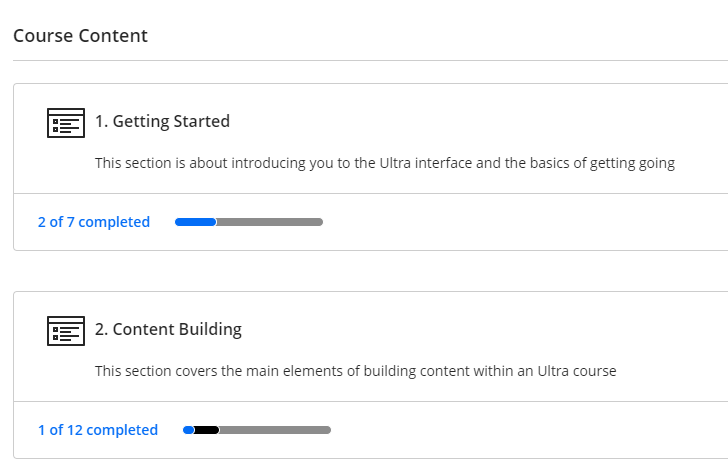Screen dimensions: 728x473
Task: Click gray remaining part of Content Building progress bar
Action: pyautogui.click(x=275, y=430)
